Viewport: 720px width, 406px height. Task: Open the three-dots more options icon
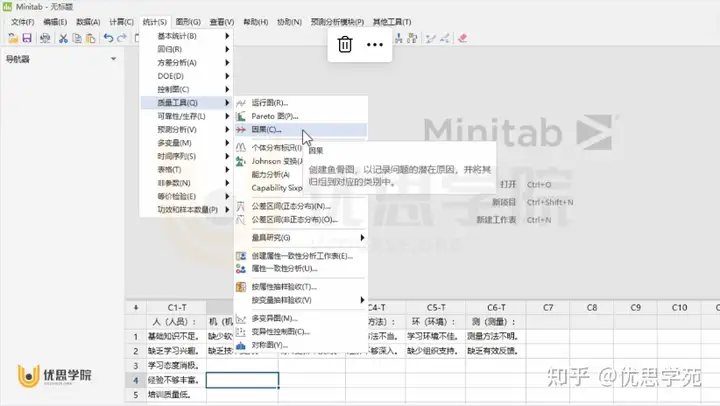[x=375, y=45]
